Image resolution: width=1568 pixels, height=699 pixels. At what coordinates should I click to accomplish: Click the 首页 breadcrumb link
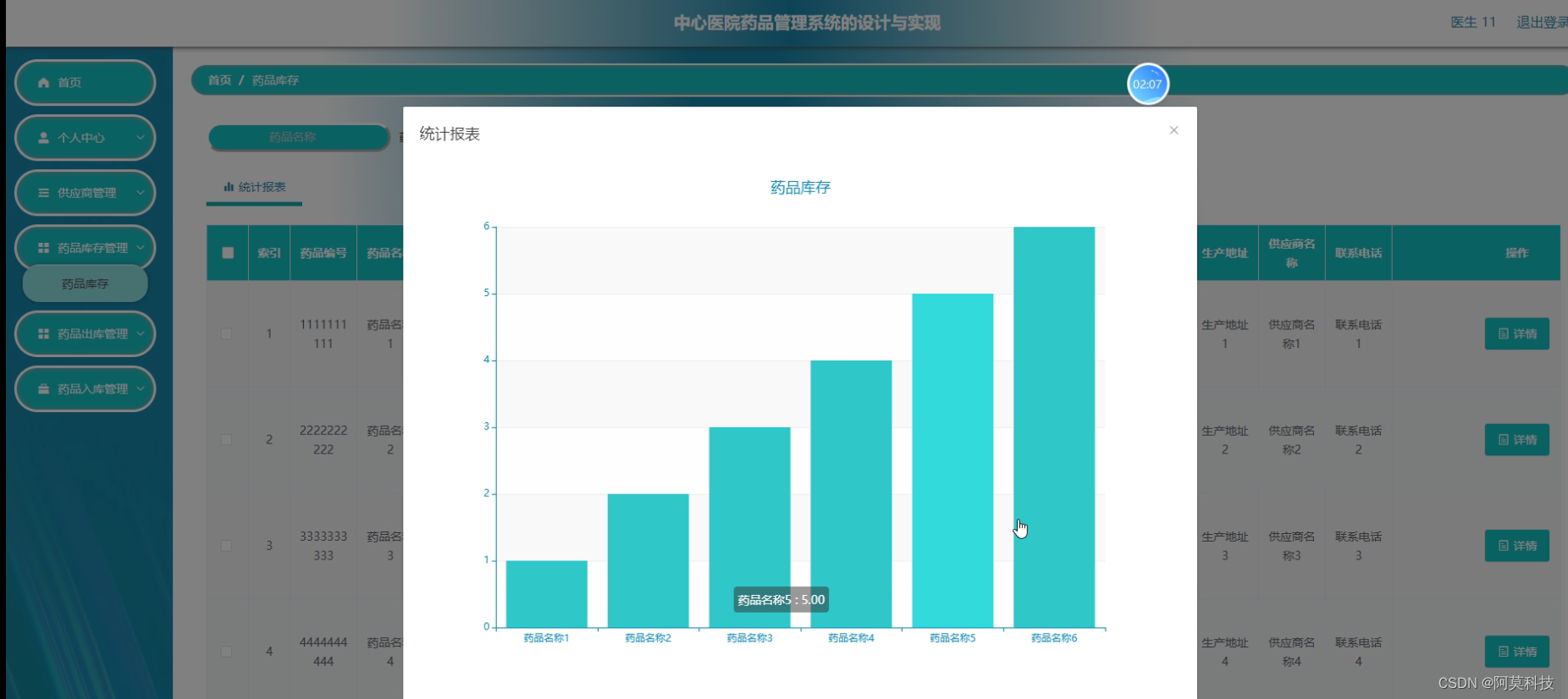pos(220,80)
